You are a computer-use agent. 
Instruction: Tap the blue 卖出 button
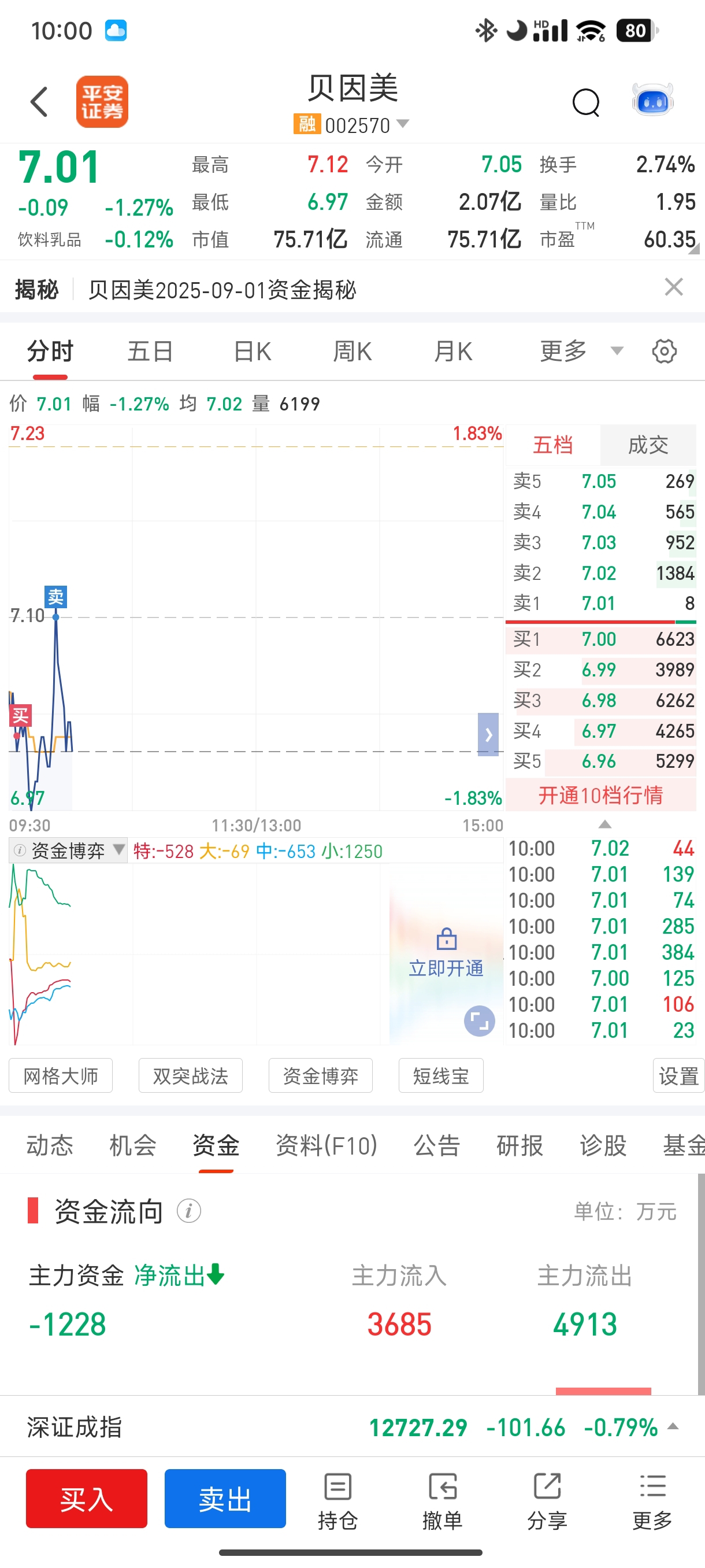(x=225, y=1498)
